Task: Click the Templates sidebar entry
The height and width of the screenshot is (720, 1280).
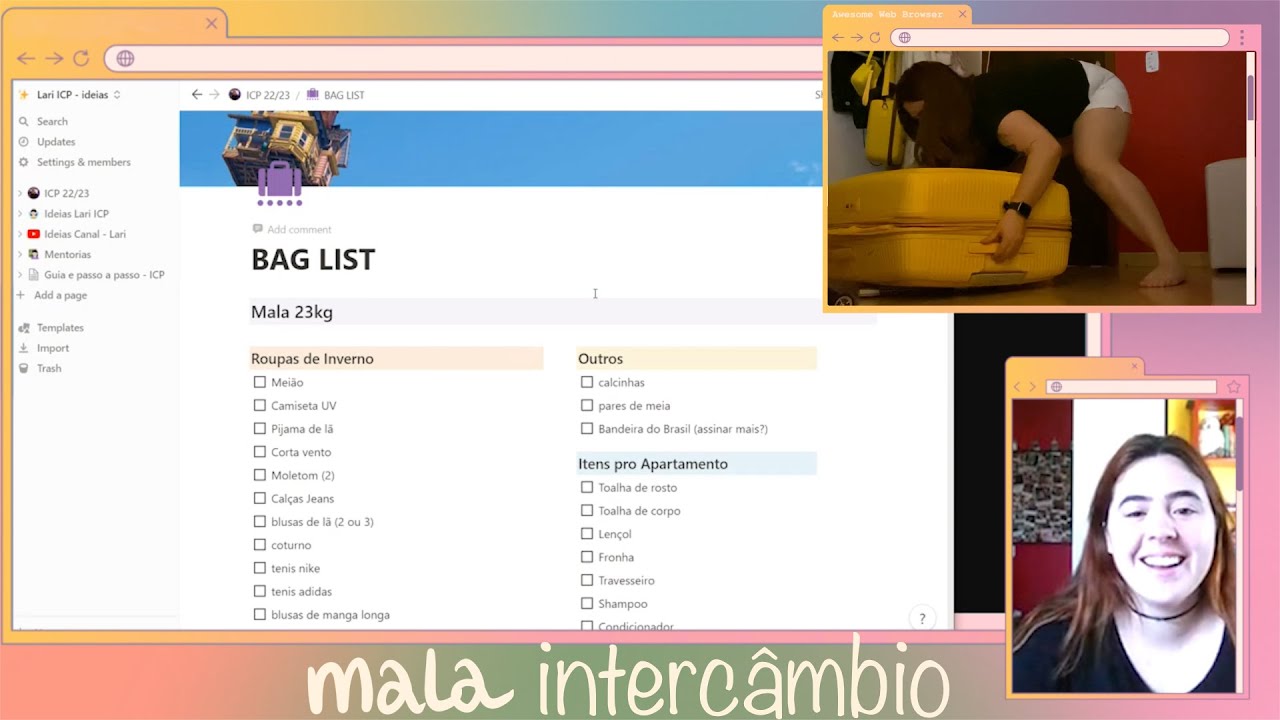Action: pos(60,328)
